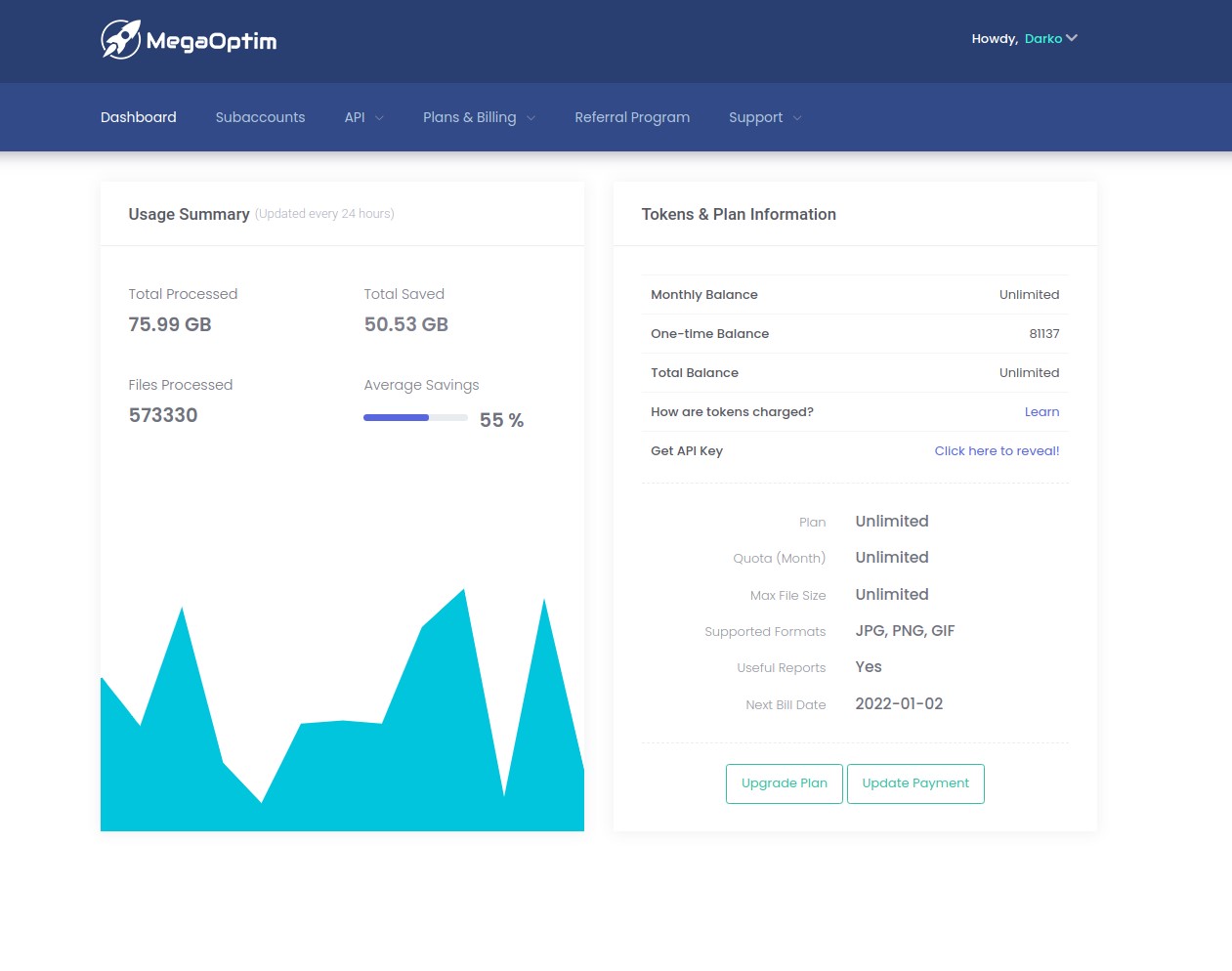Reveal the API key via the link

[997, 451]
